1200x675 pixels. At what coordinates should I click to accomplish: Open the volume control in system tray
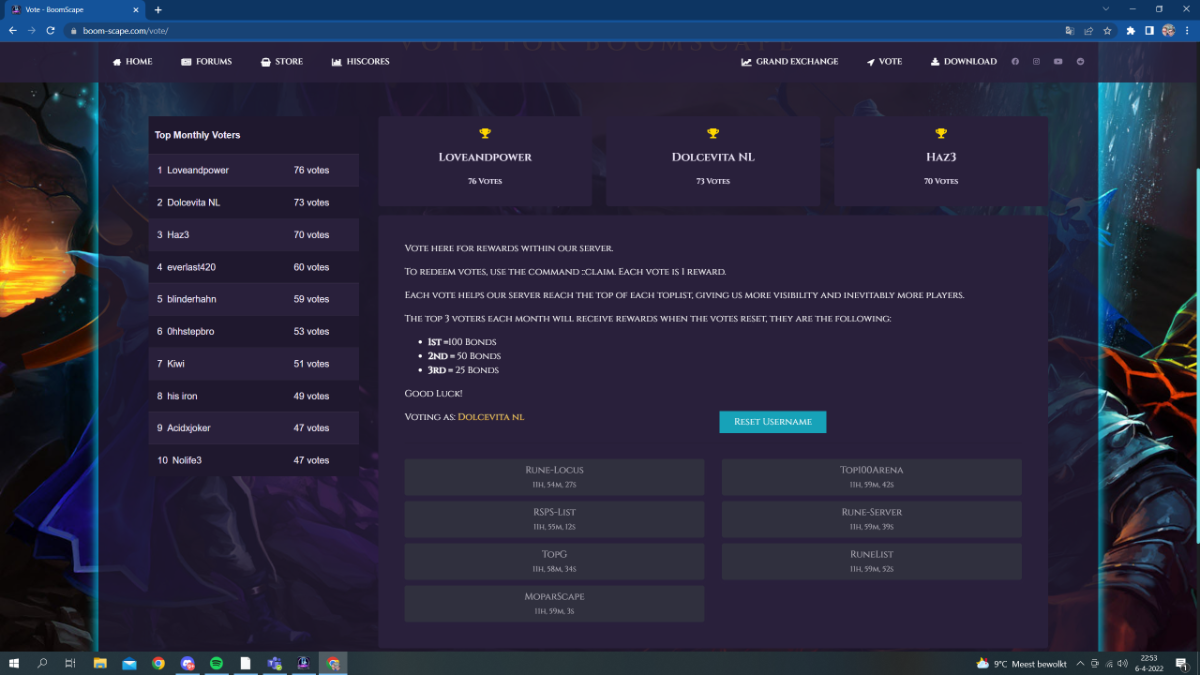[1122, 663]
